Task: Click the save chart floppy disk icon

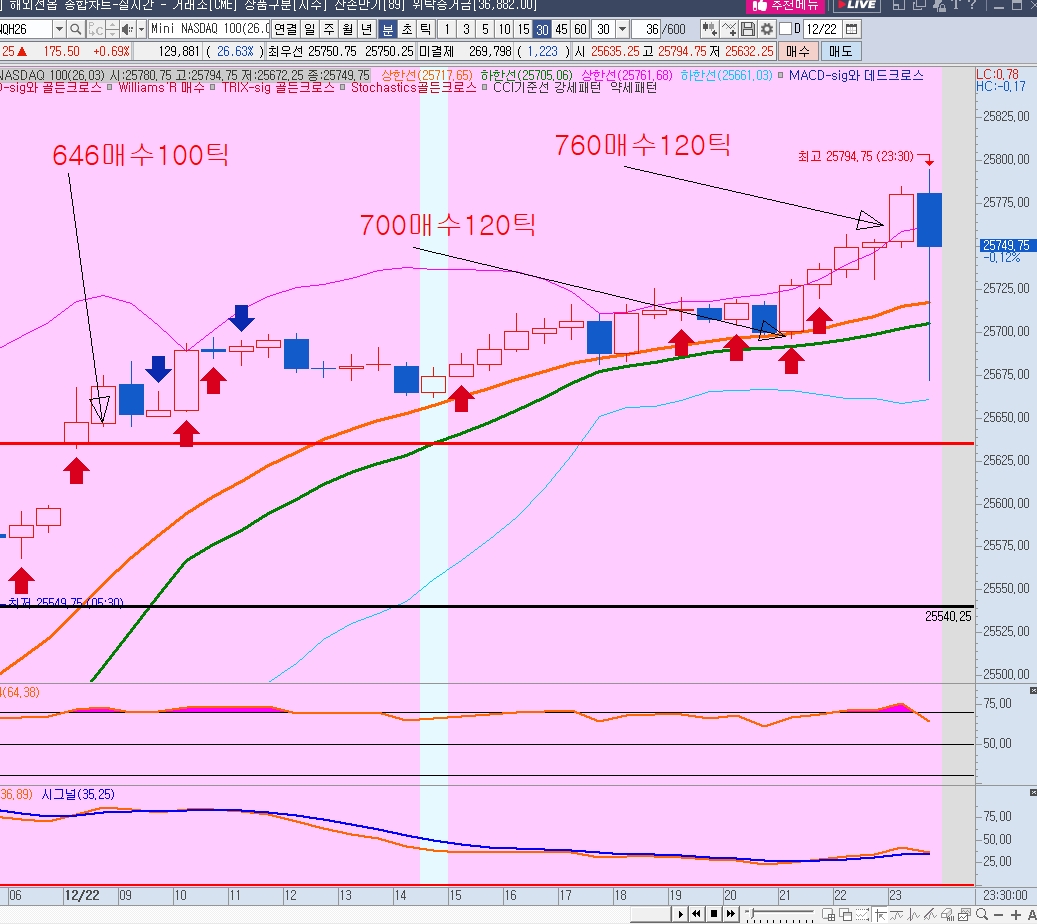Action: (x=747, y=30)
